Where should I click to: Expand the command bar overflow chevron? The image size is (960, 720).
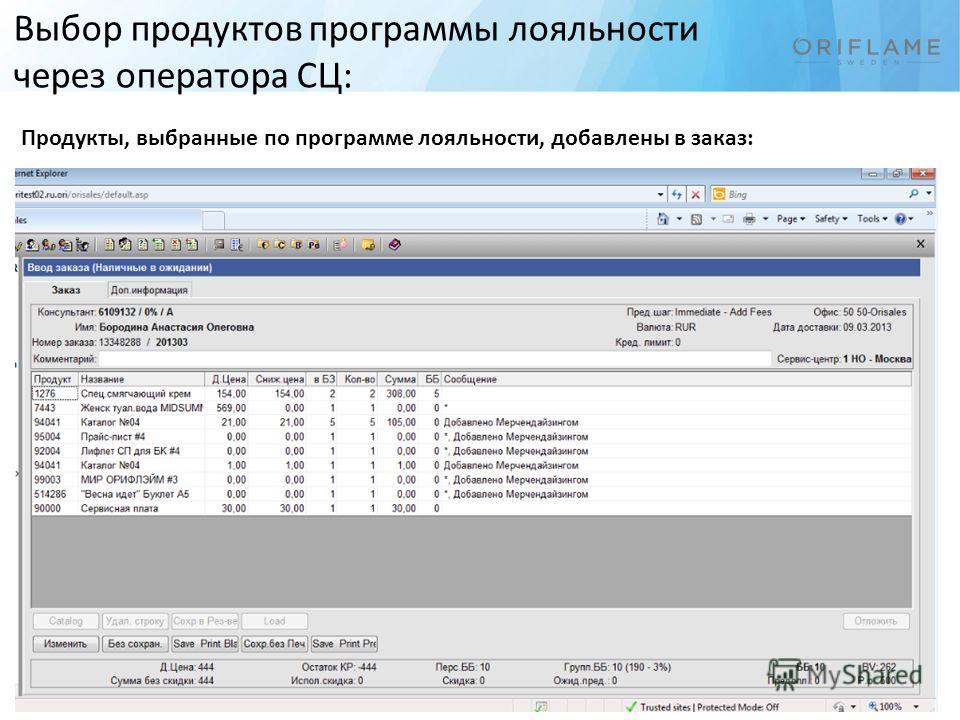[x=929, y=214]
